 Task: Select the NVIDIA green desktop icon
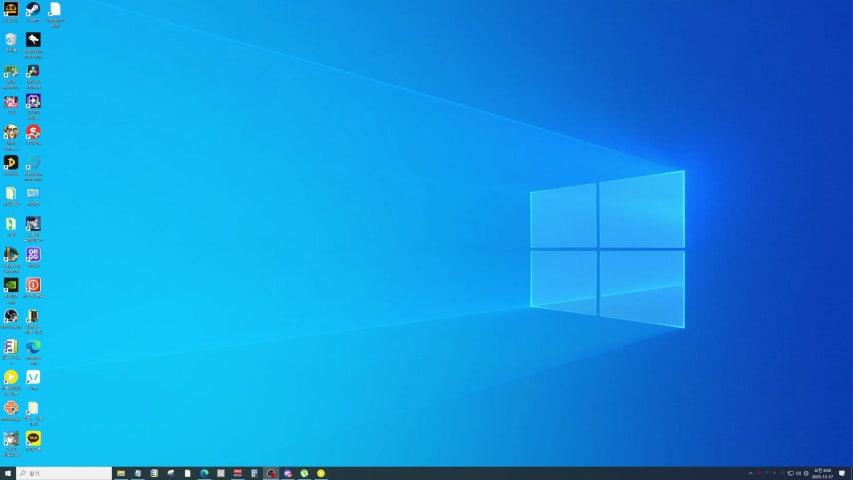point(11,285)
